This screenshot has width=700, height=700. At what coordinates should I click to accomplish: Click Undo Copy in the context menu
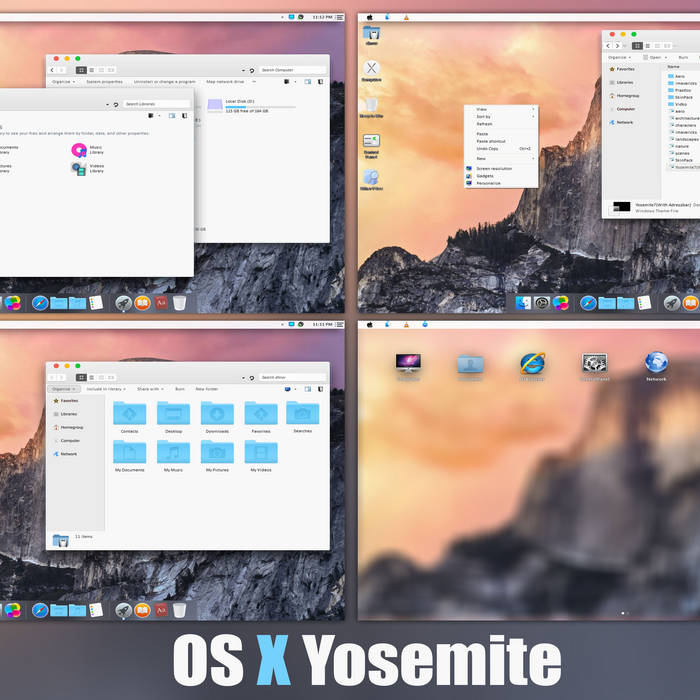[501, 148]
